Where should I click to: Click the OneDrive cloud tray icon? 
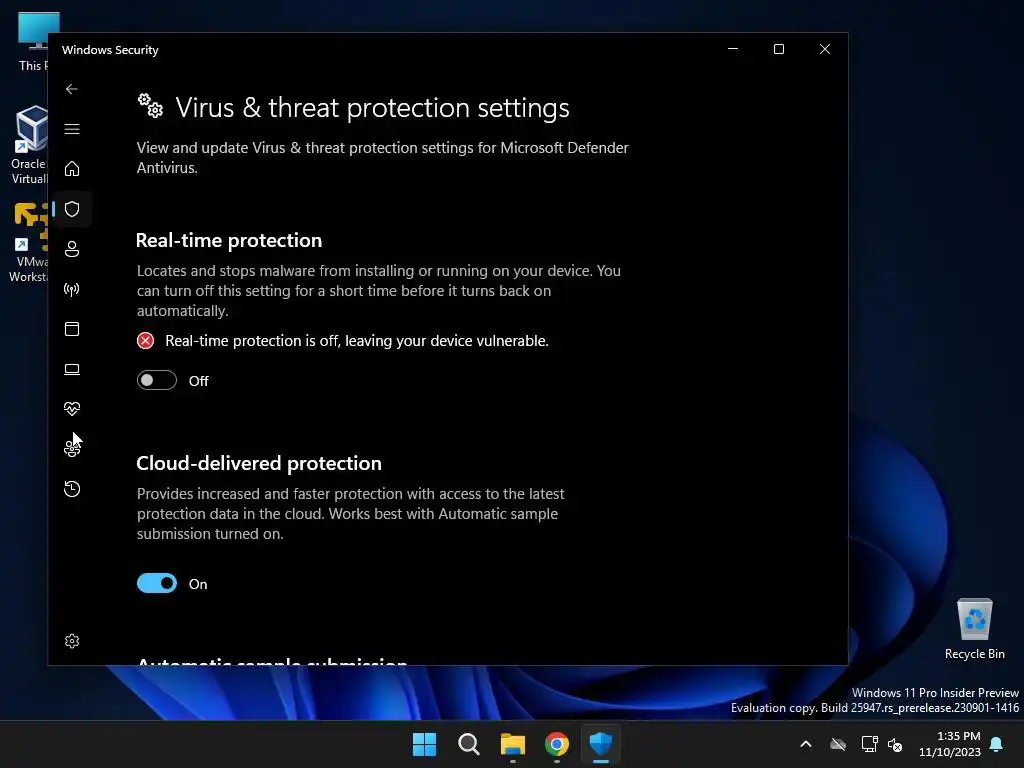click(x=838, y=744)
